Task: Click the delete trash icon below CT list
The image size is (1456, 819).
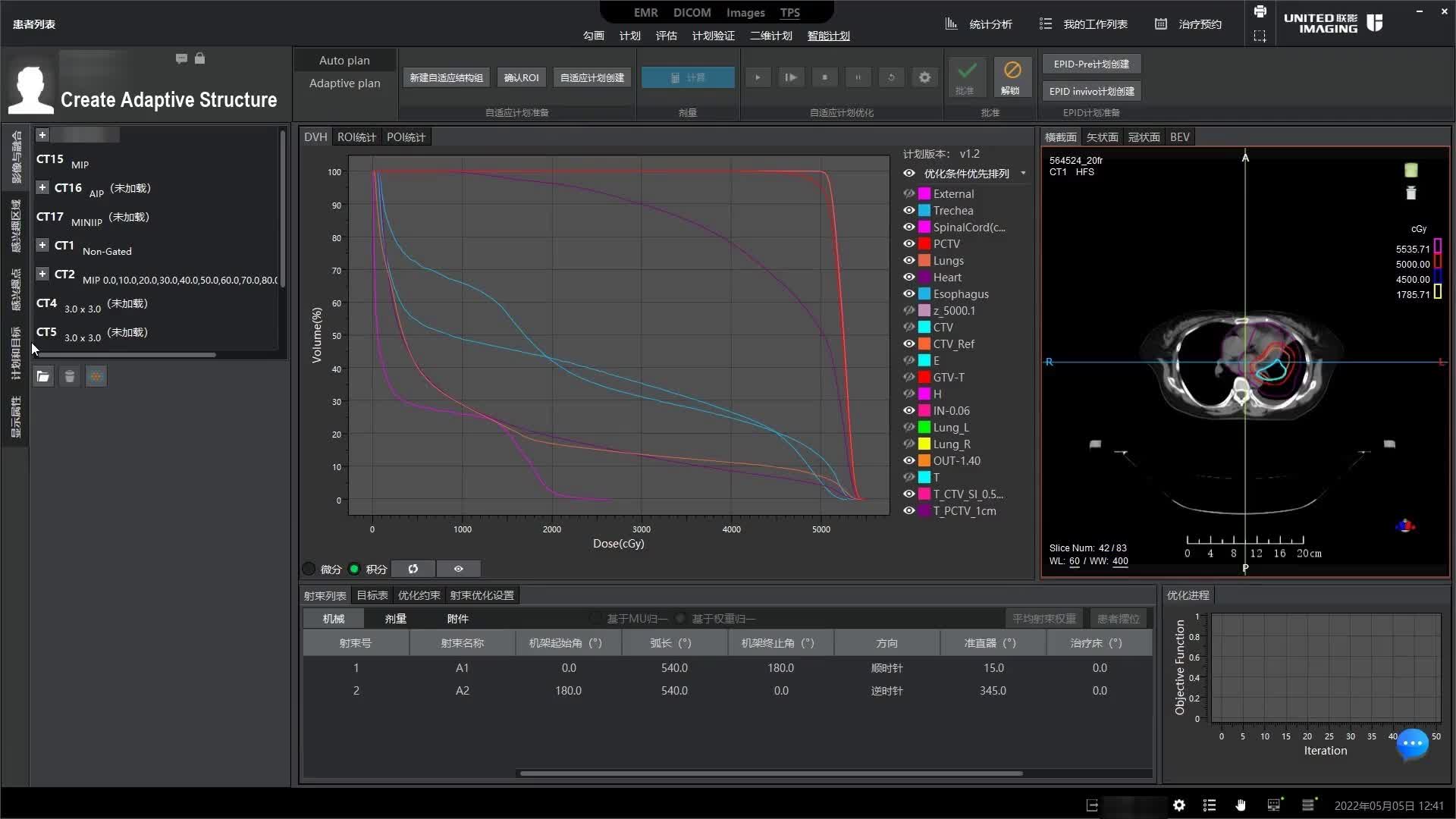Action: click(70, 376)
